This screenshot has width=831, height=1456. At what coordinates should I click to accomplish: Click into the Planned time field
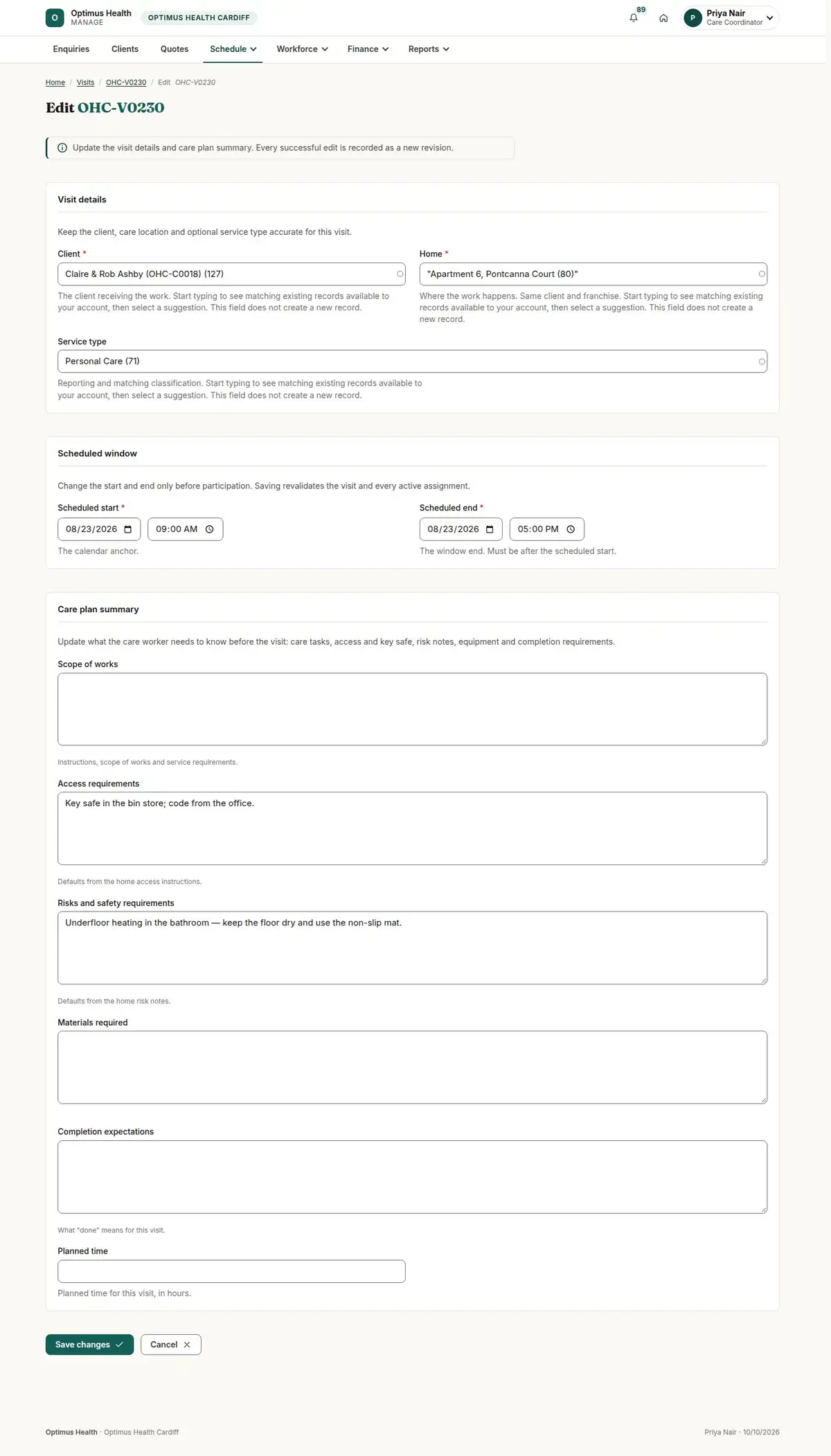point(231,1271)
